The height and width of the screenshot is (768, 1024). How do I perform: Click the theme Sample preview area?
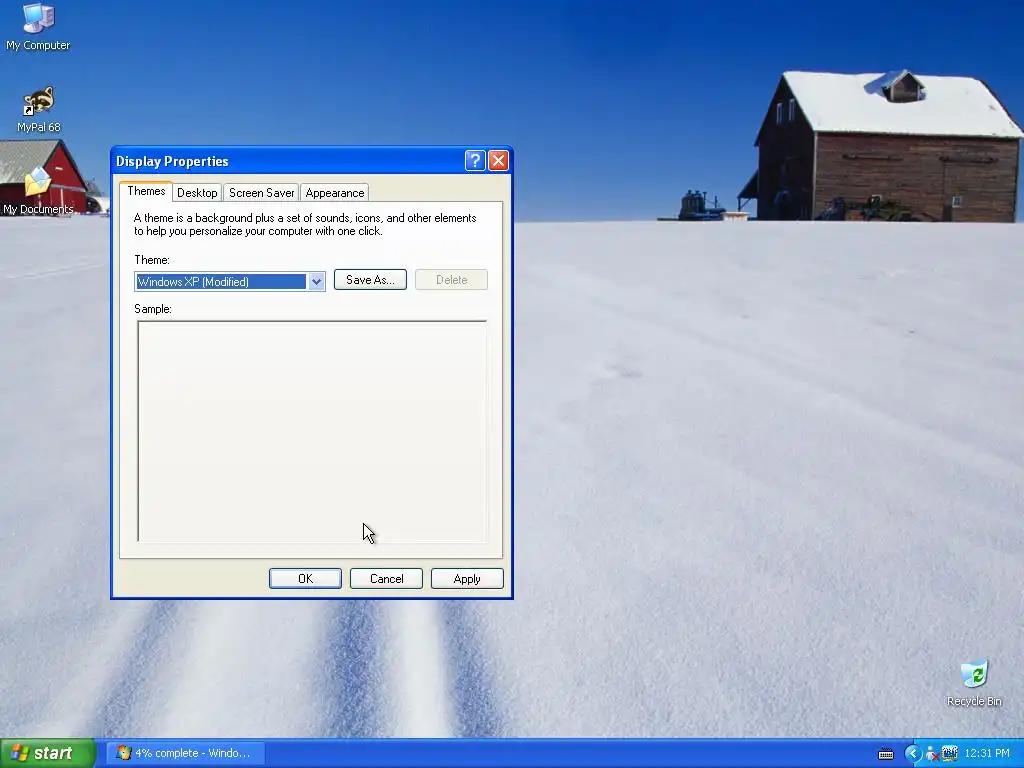(x=312, y=431)
